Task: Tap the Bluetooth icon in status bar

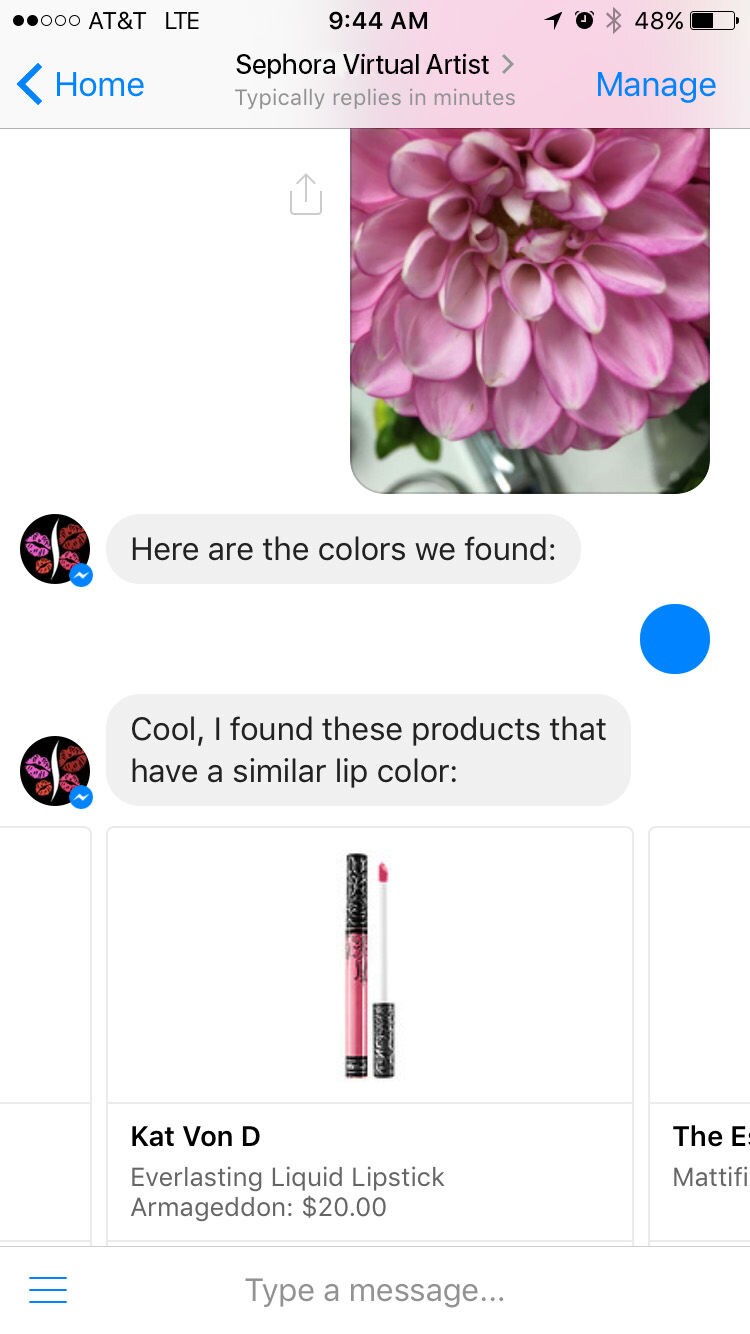Action: (614, 20)
